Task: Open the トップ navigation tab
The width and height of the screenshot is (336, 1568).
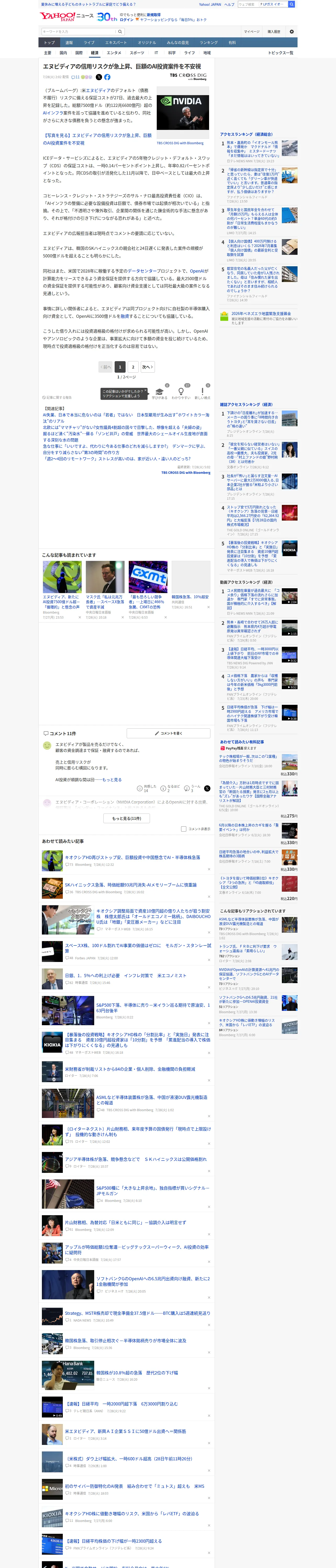Action: tap(49, 43)
